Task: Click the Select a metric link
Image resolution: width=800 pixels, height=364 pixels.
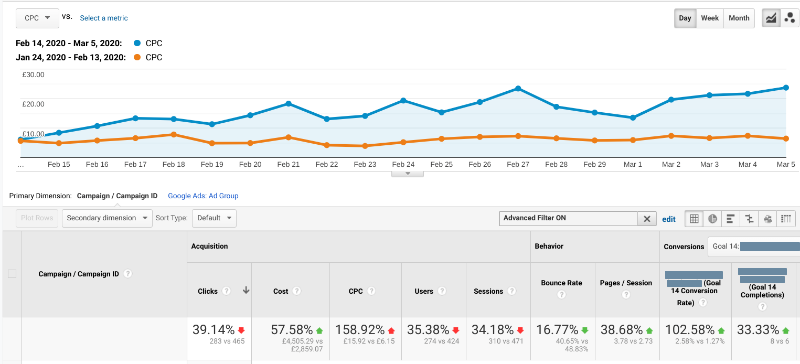Action: coord(104,18)
